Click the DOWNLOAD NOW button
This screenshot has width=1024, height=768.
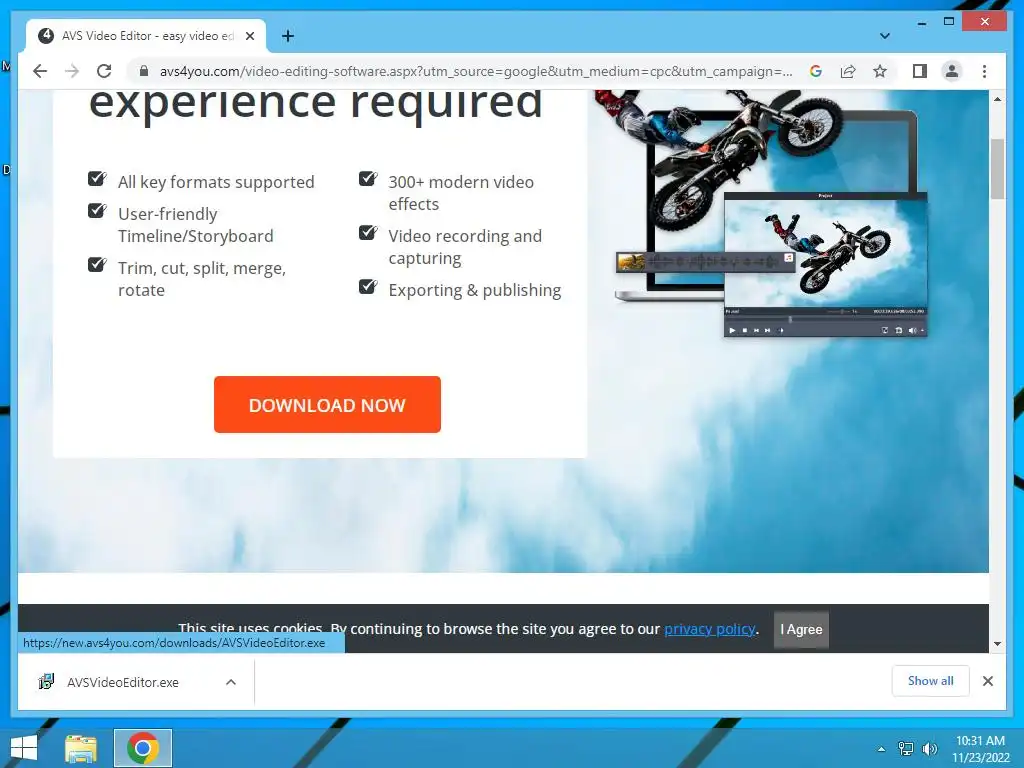point(327,404)
